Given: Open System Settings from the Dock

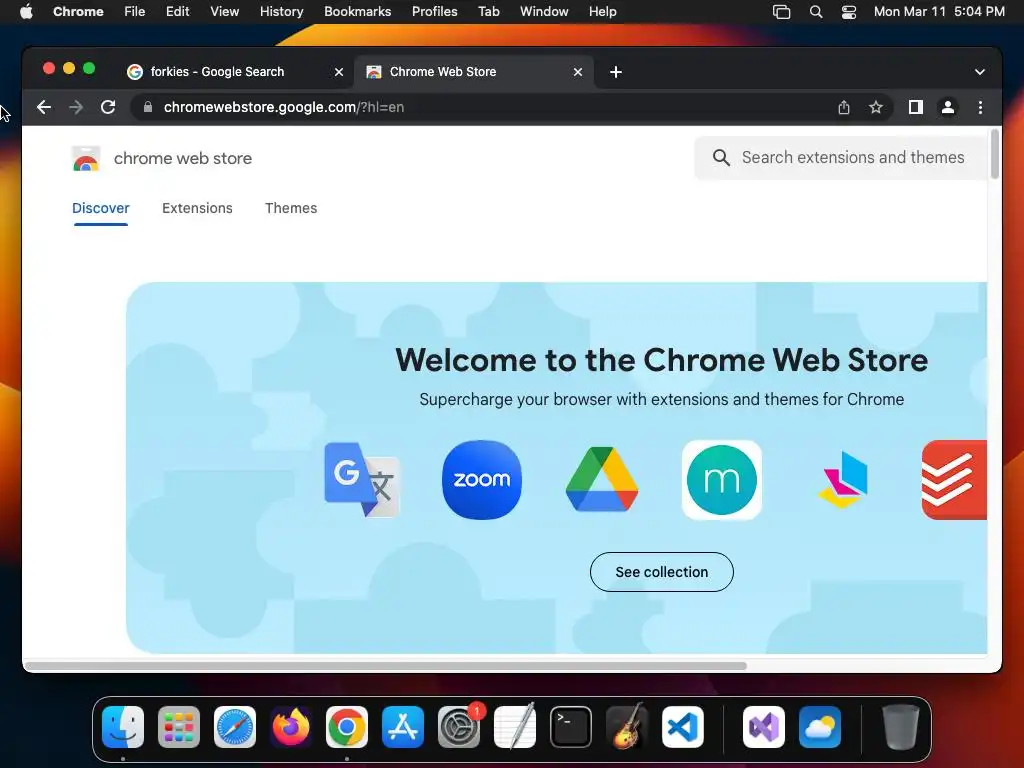Looking at the screenshot, I should pyautogui.click(x=458, y=727).
